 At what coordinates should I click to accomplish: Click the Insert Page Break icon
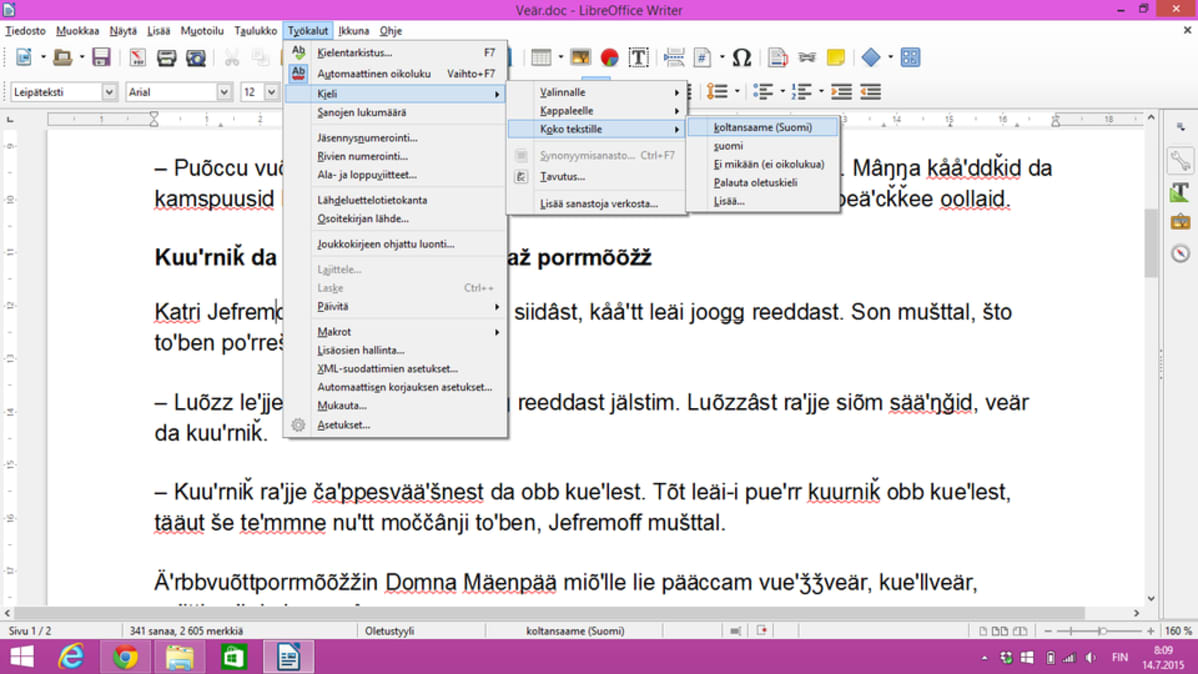[674, 57]
